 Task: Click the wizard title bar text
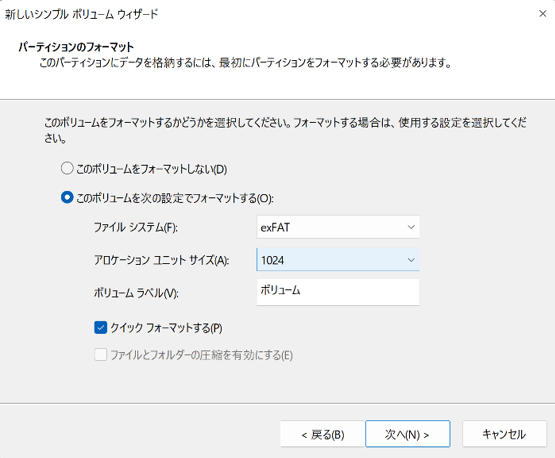[x=81, y=14]
